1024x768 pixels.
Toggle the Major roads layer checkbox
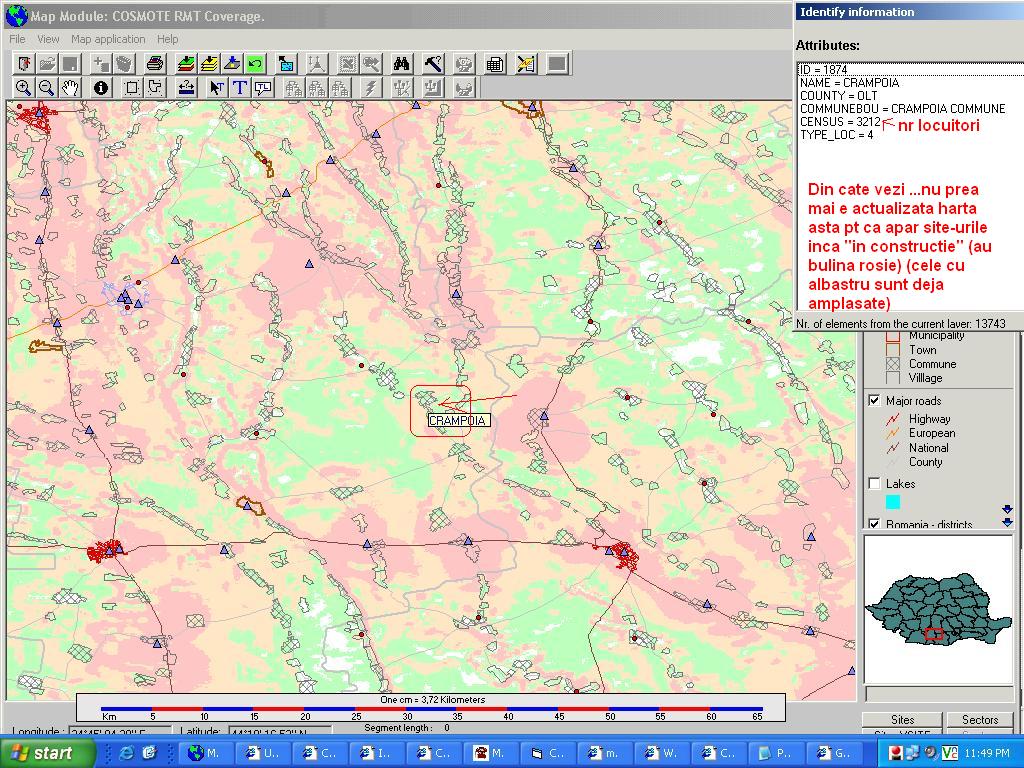874,400
